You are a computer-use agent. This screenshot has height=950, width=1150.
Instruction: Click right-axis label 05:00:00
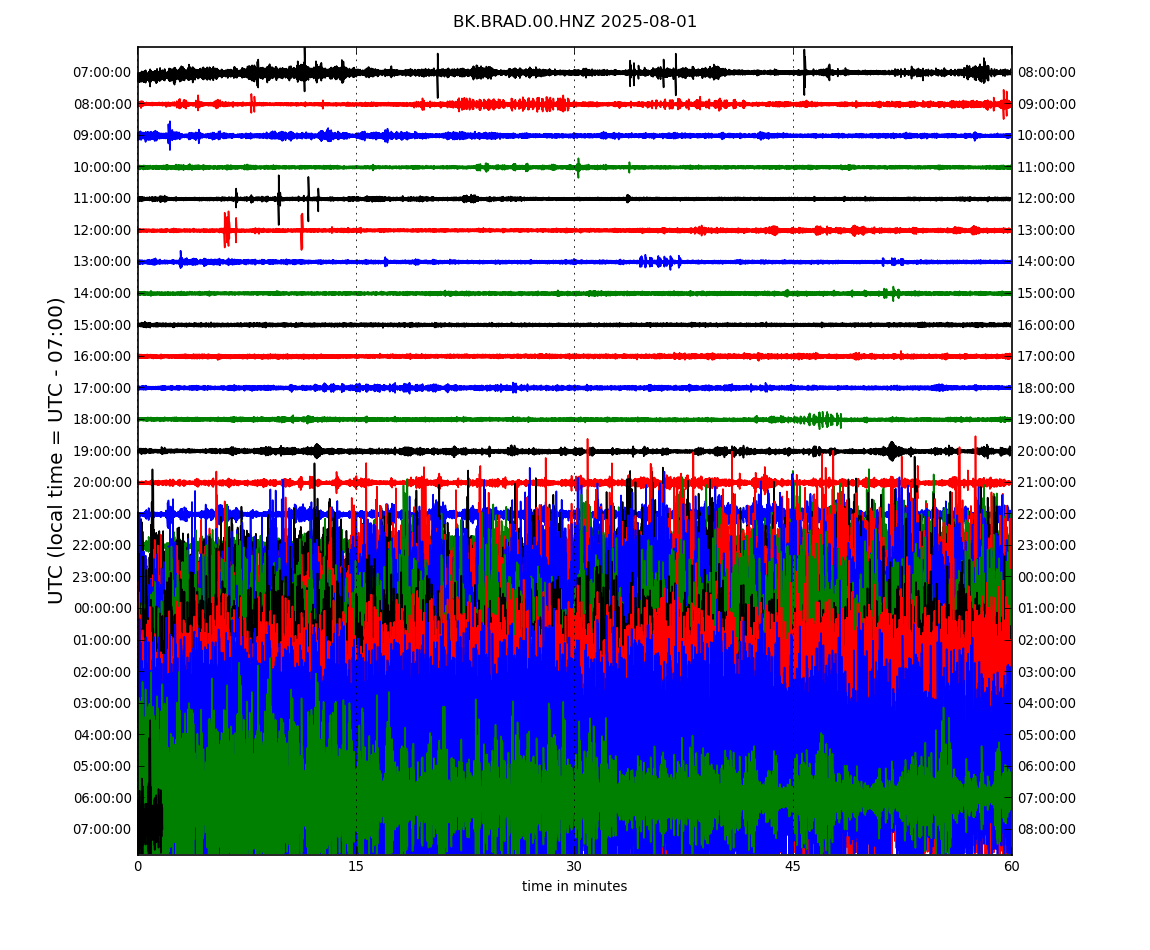[1047, 735]
